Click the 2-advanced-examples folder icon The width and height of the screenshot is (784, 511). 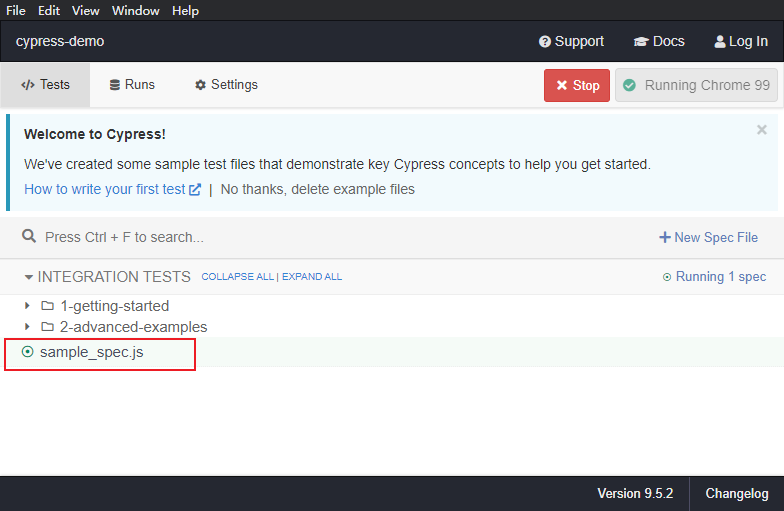click(48, 326)
